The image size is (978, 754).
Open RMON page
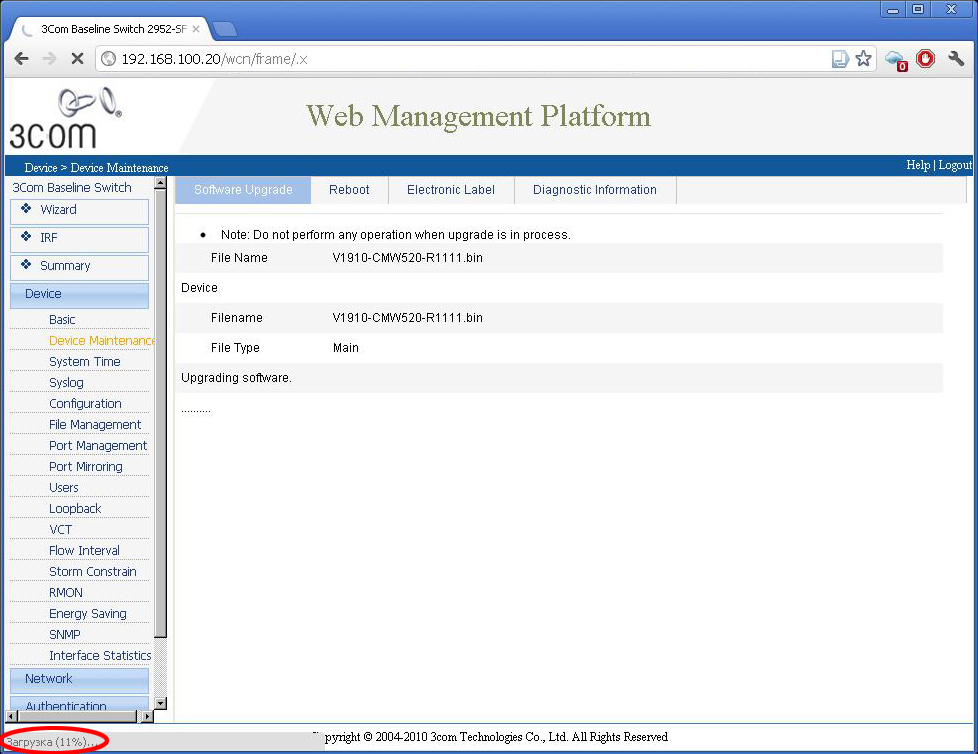point(65,592)
